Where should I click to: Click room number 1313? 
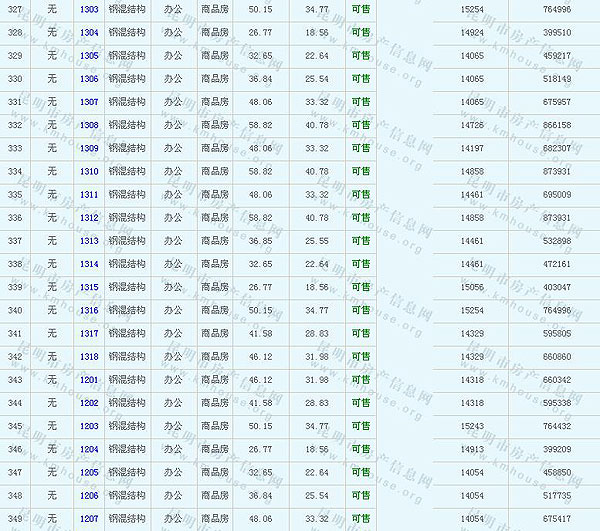[89, 241]
